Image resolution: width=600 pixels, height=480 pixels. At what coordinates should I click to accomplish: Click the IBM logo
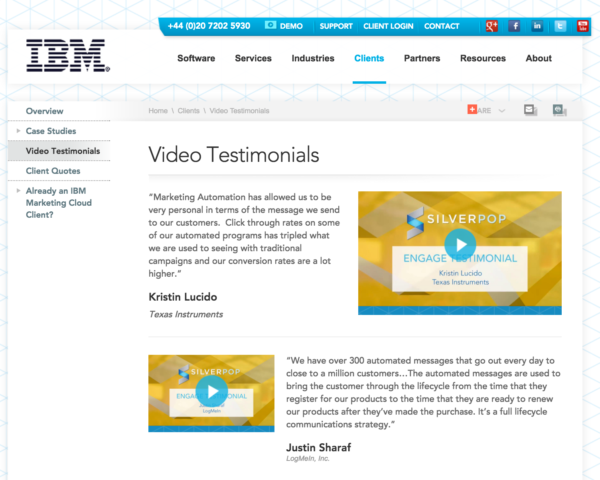(68, 56)
